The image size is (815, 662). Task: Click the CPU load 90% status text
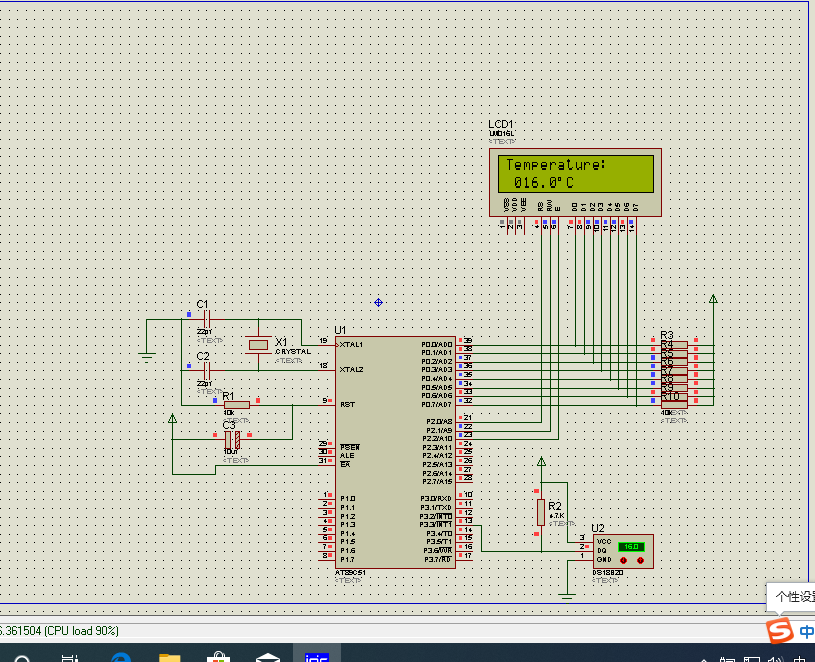click(x=81, y=631)
